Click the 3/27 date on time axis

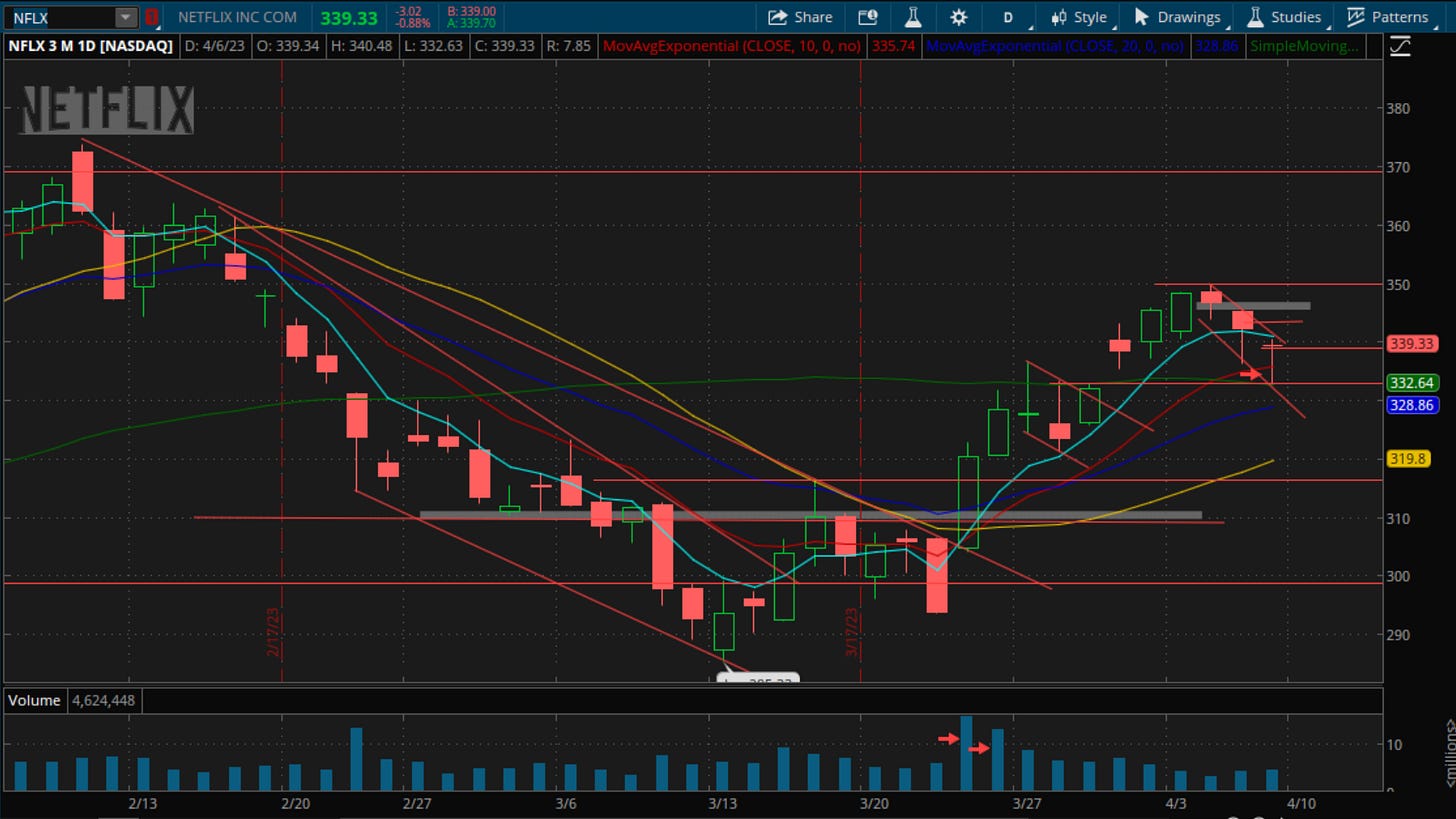click(x=1027, y=804)
